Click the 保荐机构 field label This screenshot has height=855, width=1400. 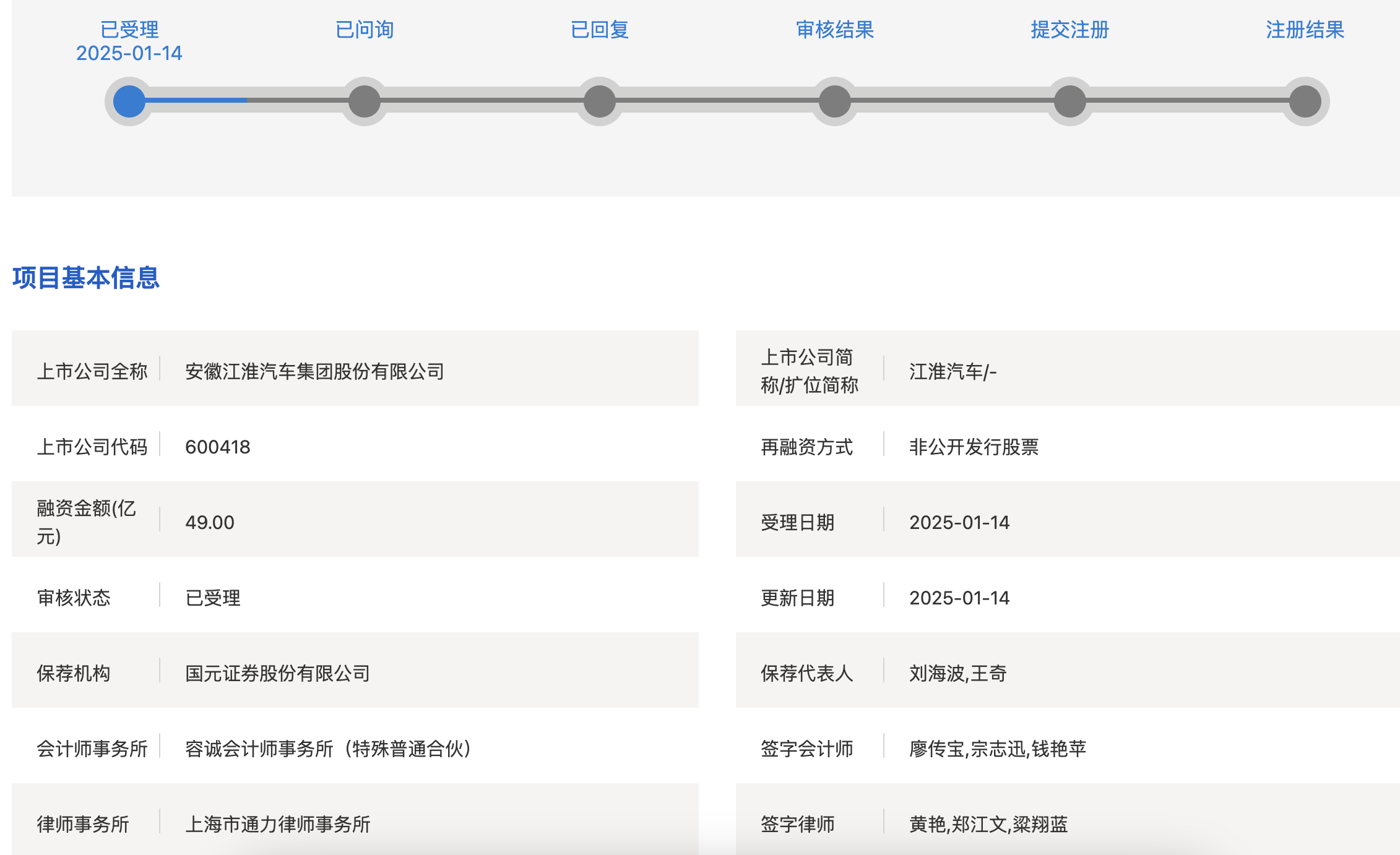point(74,673)
